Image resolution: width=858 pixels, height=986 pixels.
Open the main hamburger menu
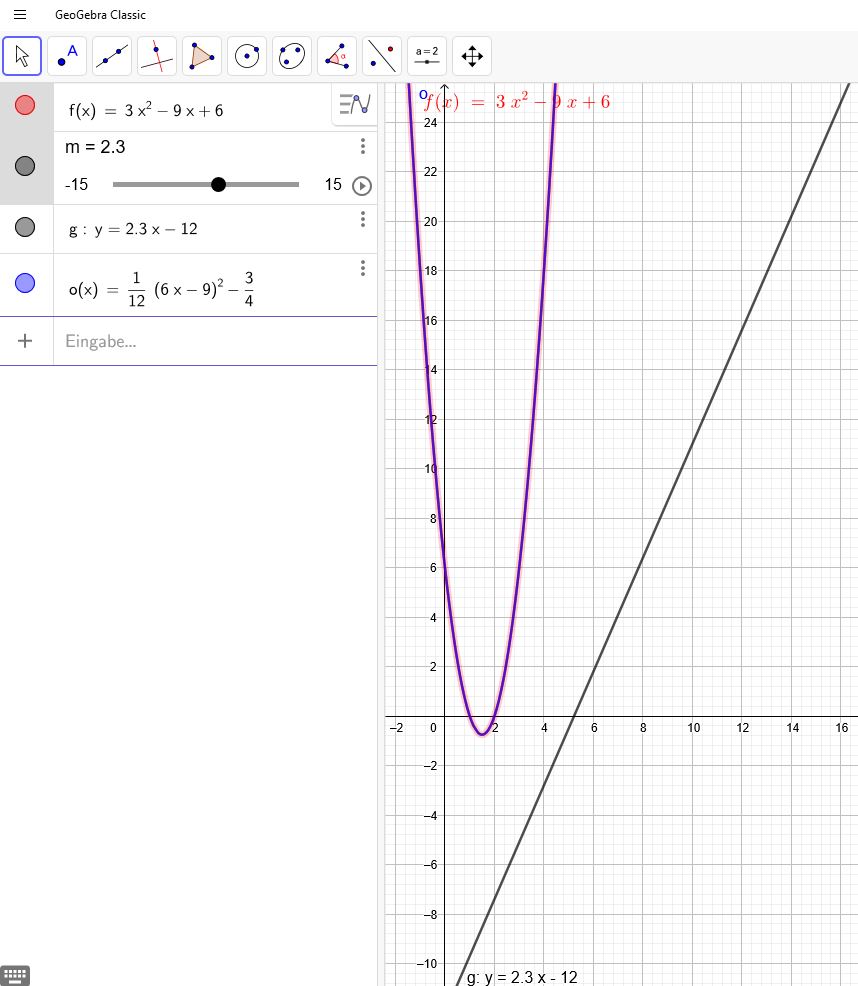pos(20,14)
